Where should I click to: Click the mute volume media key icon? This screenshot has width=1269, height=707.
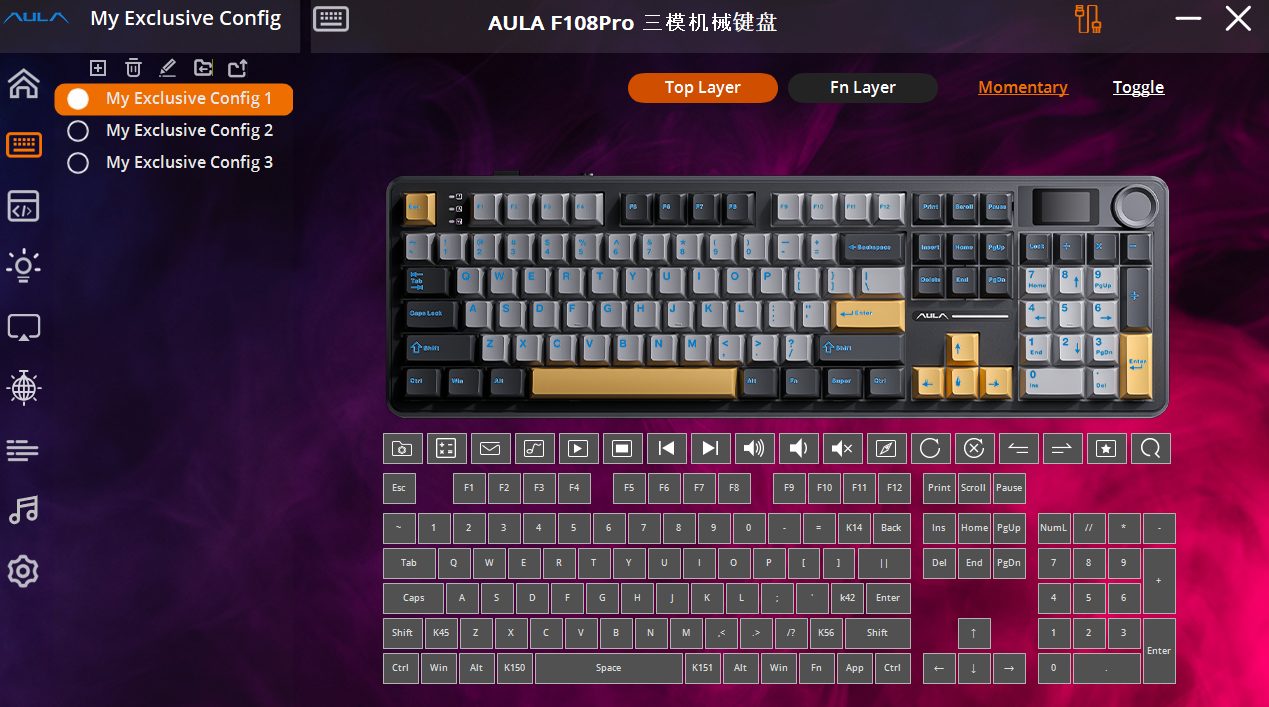(x=842, y=448)
